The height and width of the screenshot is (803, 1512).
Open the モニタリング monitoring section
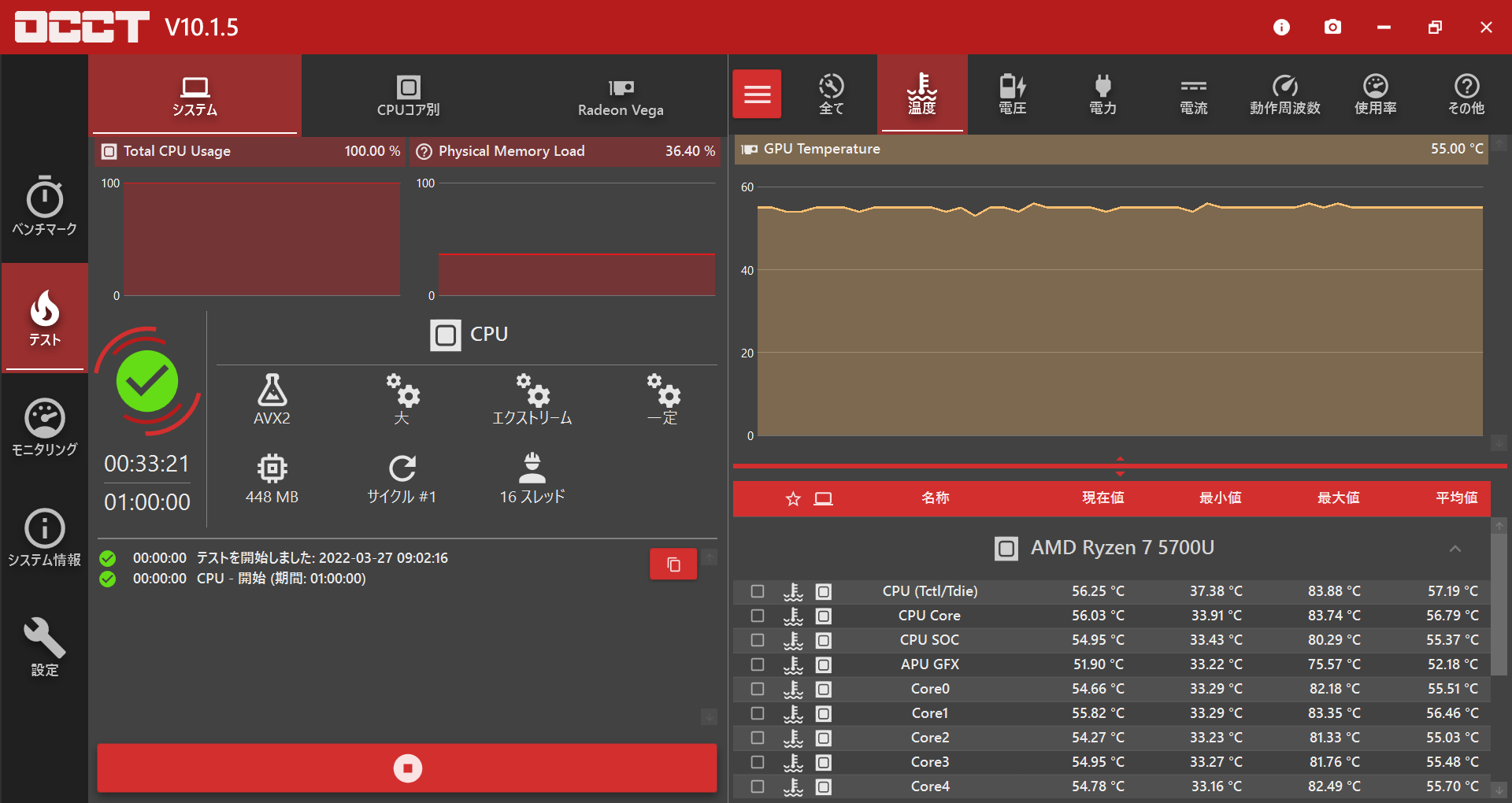click(x=44, y=427)
